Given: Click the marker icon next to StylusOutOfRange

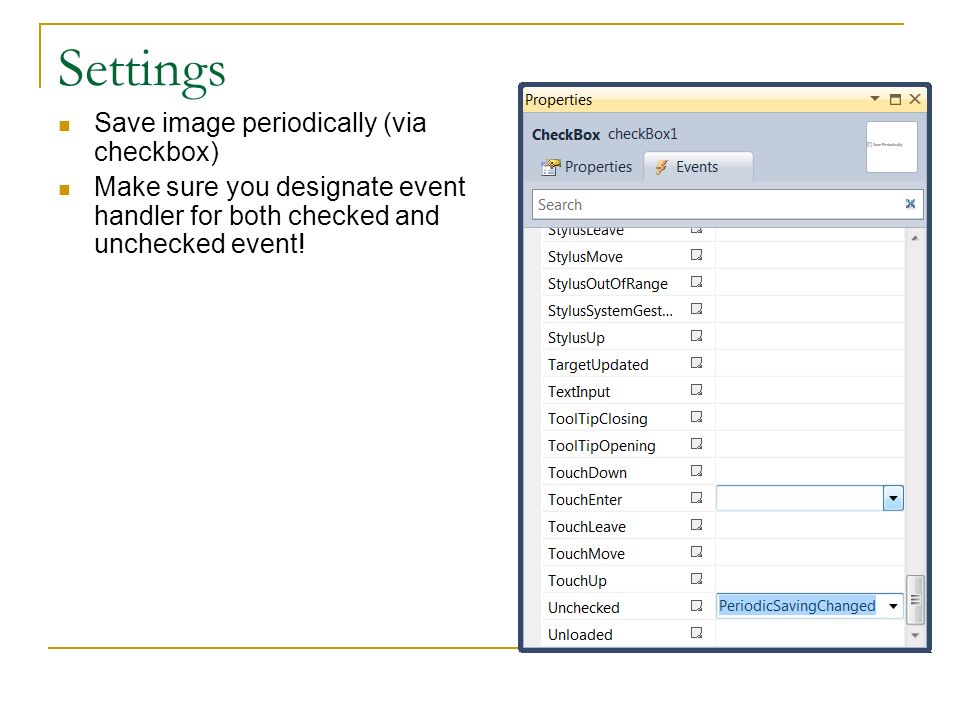Looking at the screenshot, I should 697,282.
